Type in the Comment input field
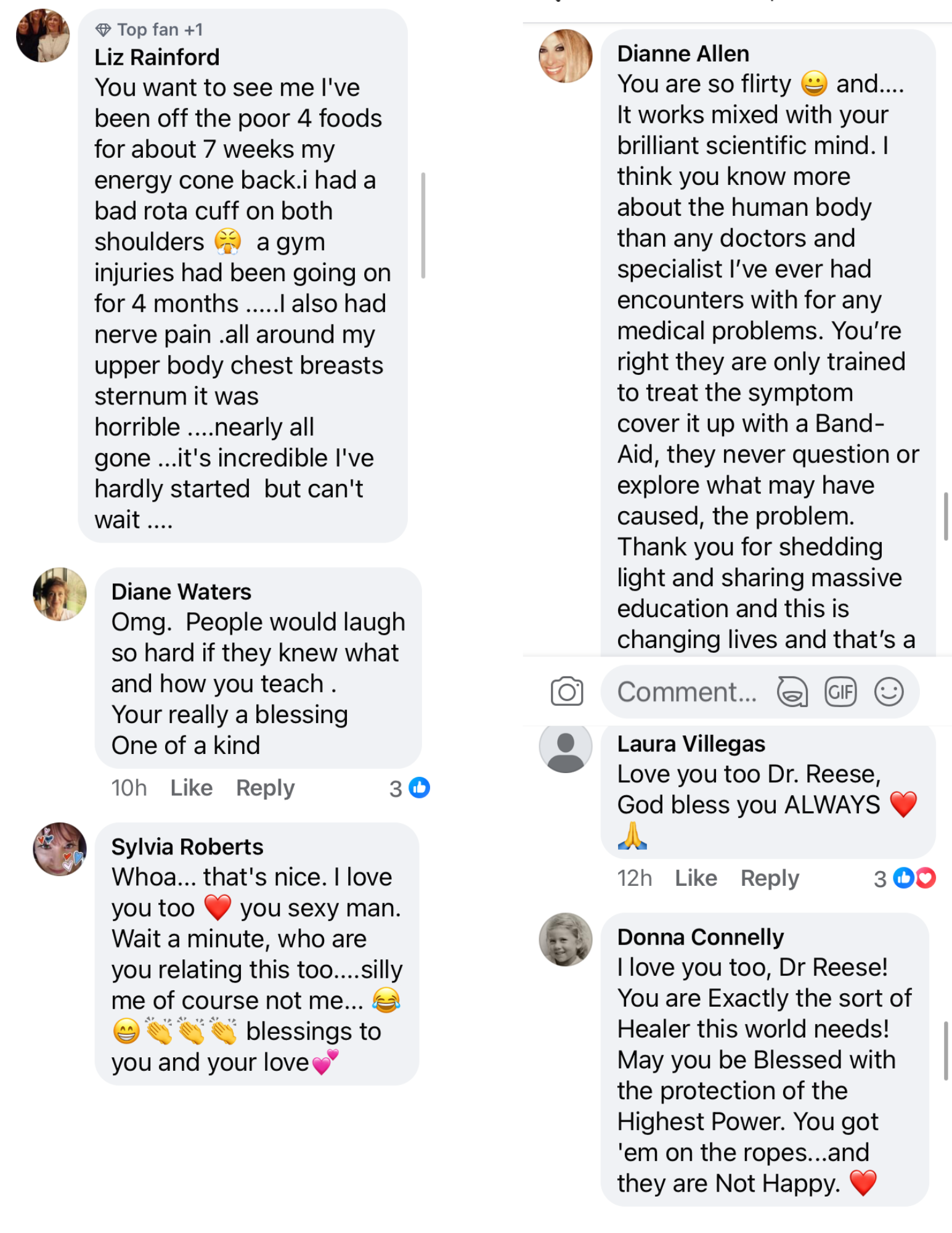This screenshot has width=952, height=1233. (687, 692)
